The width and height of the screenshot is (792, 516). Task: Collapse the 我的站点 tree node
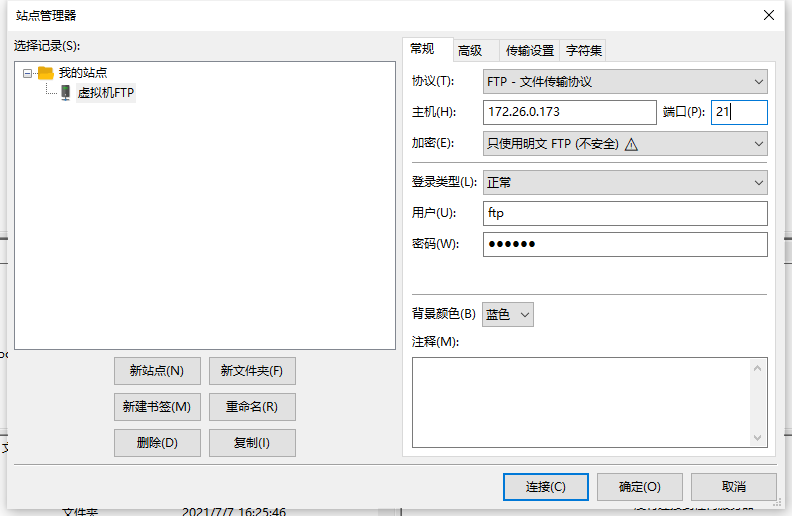pos(27,74)
